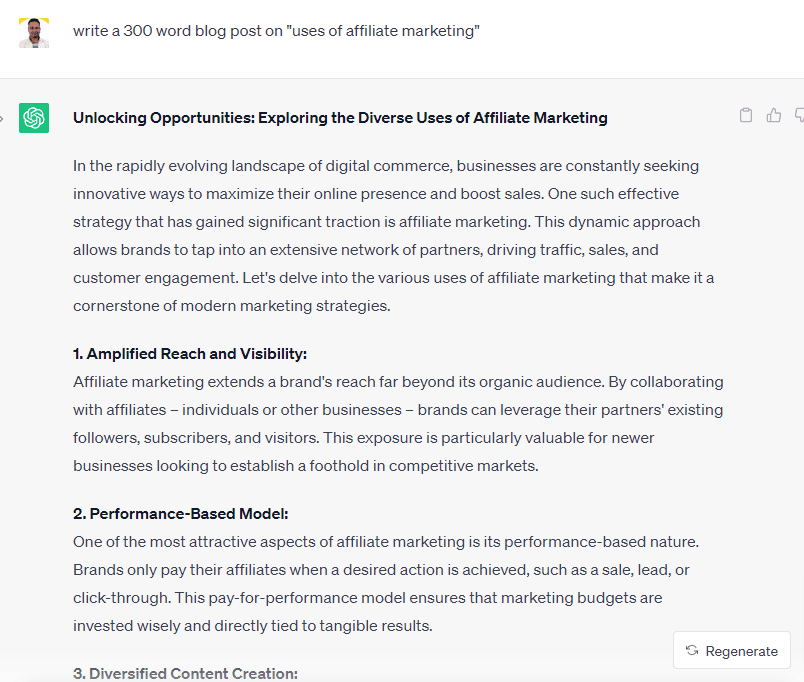The height and width of the screenshot is (682, 804).
Task: Select the "1. Amplified Reach and Visibility:" heading
Action: pyautogui.click(x=190, y=354)
